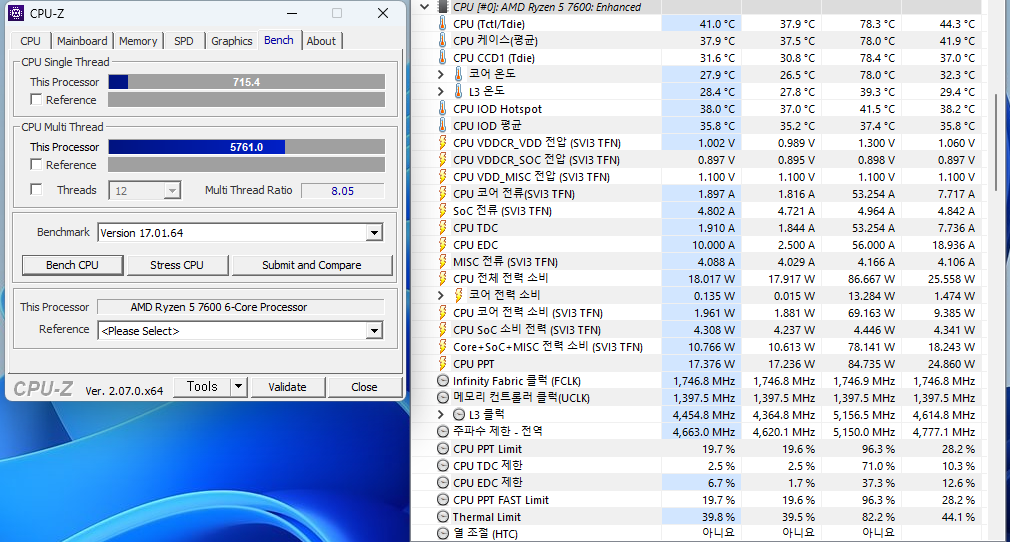Switch to the Memory tab

(x=138, y=41)
